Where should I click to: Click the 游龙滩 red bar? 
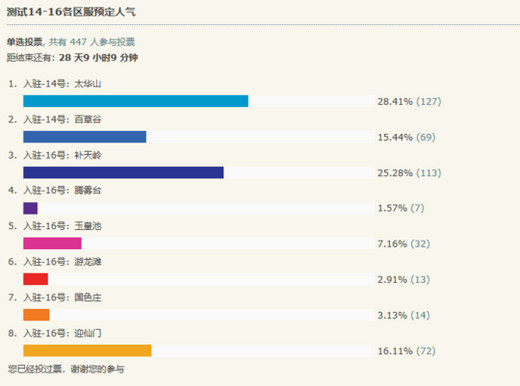click(x=36, y=279)
